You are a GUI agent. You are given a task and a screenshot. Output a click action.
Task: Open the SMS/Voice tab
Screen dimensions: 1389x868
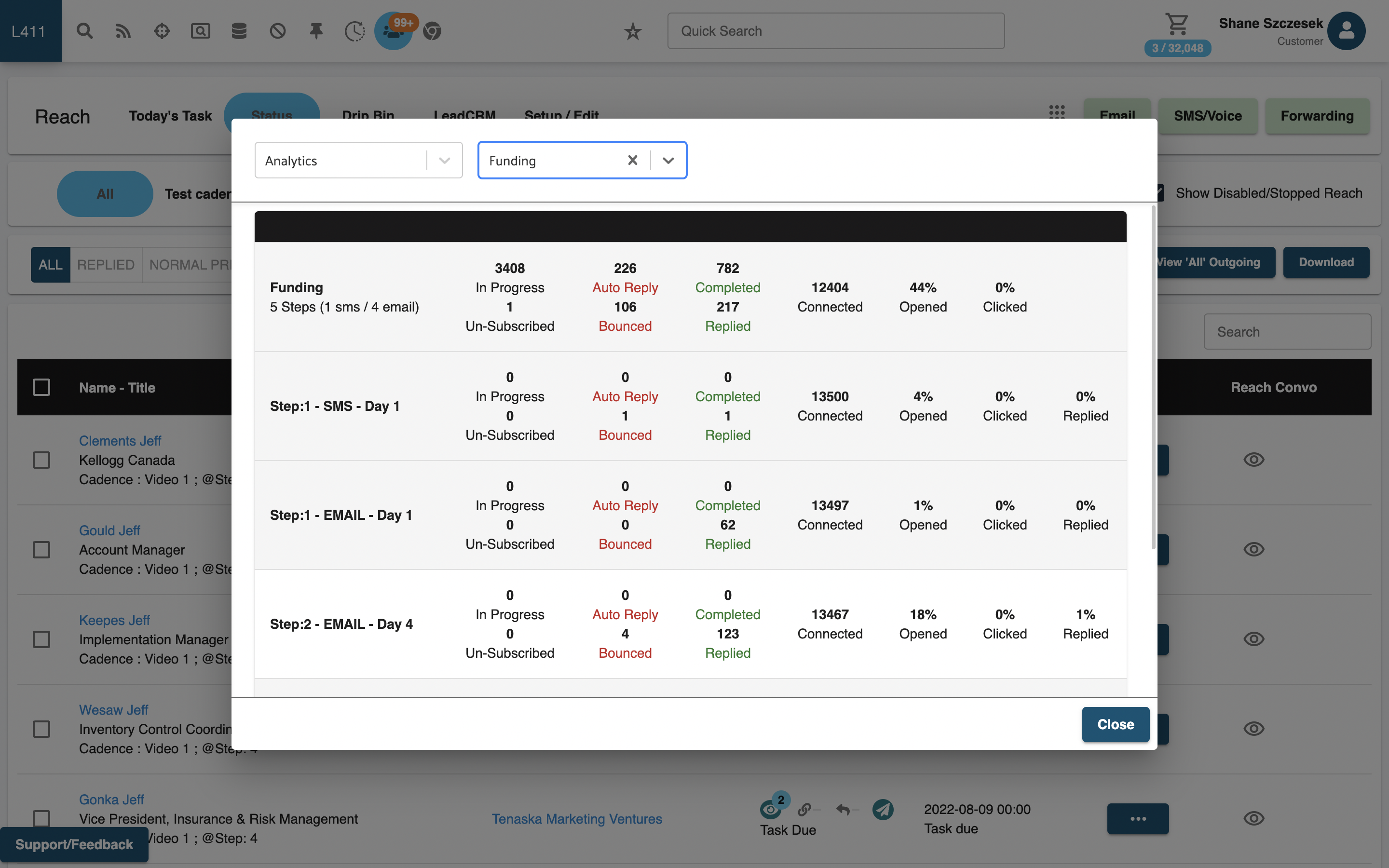(x=1207, y=114)
